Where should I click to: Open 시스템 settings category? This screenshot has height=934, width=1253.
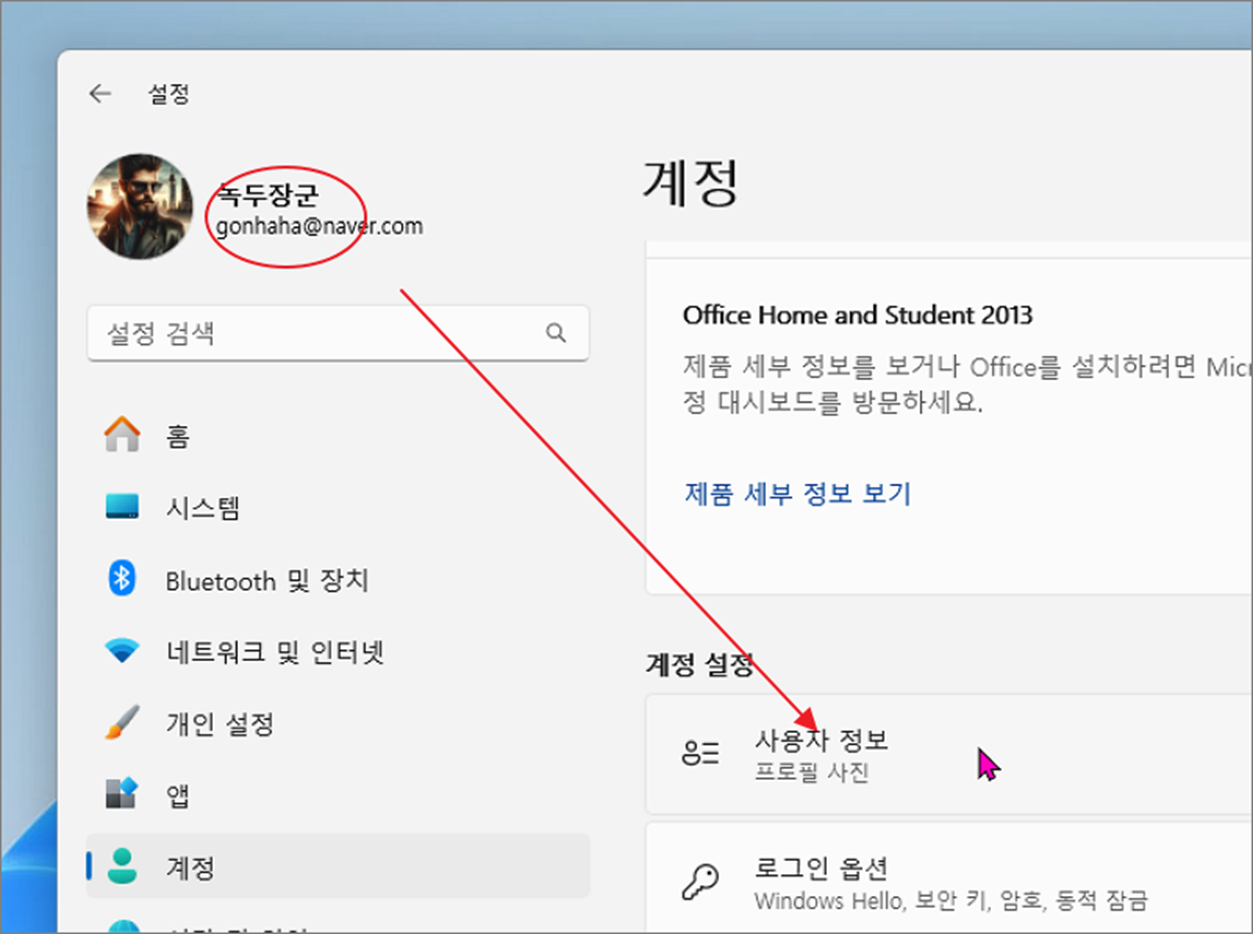(338, 508)
